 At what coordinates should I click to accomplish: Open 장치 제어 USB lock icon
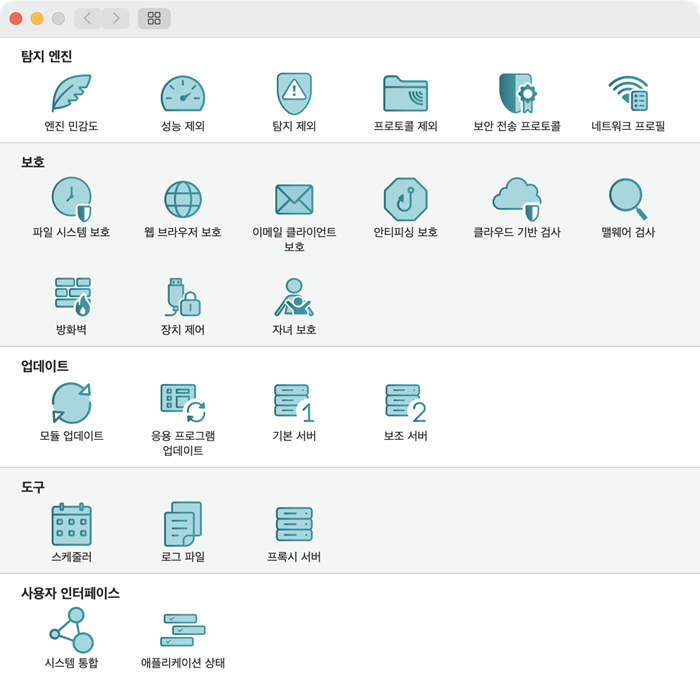point(183,296)
